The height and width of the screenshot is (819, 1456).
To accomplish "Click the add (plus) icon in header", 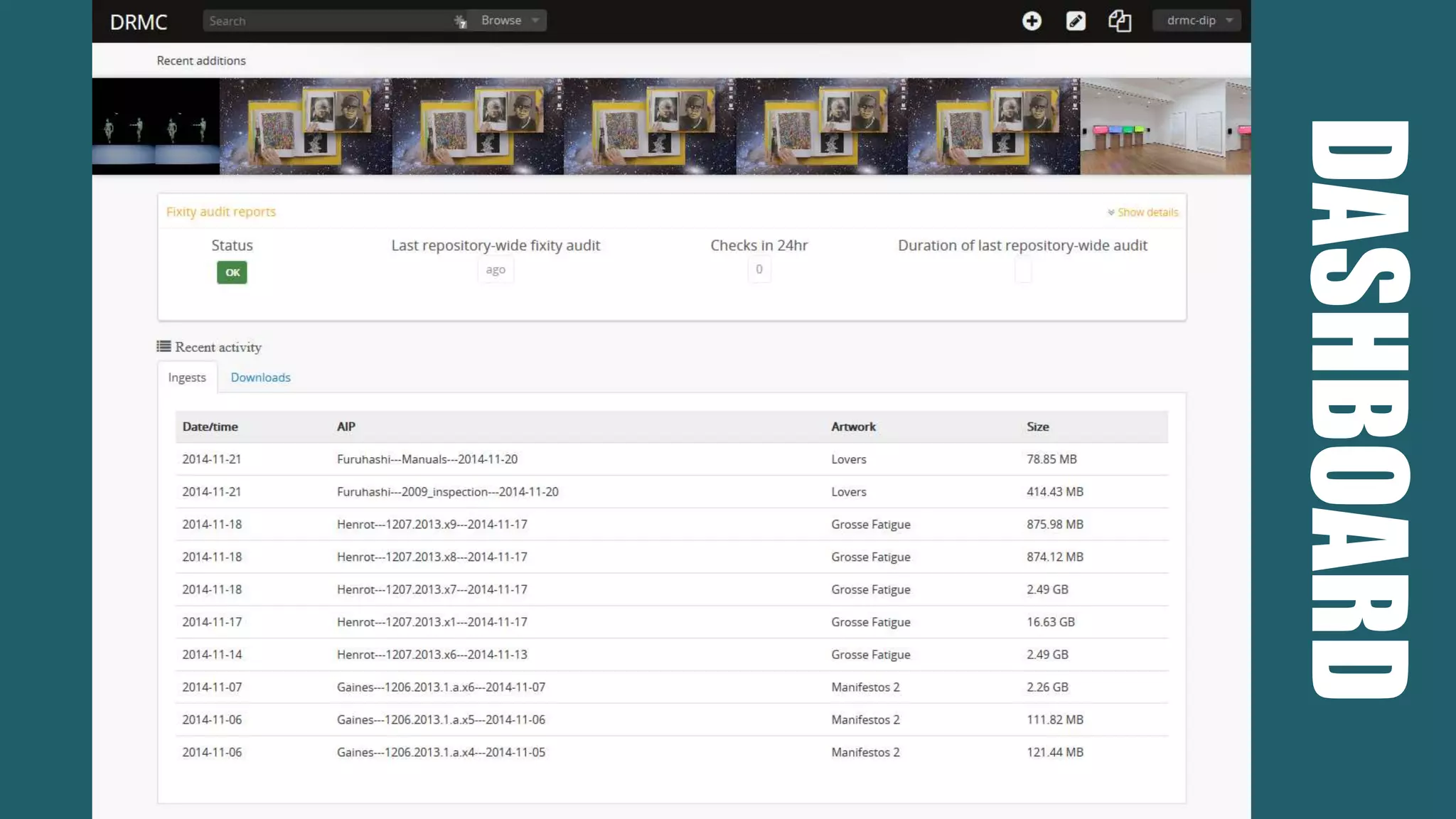I will coord(1032,21).
